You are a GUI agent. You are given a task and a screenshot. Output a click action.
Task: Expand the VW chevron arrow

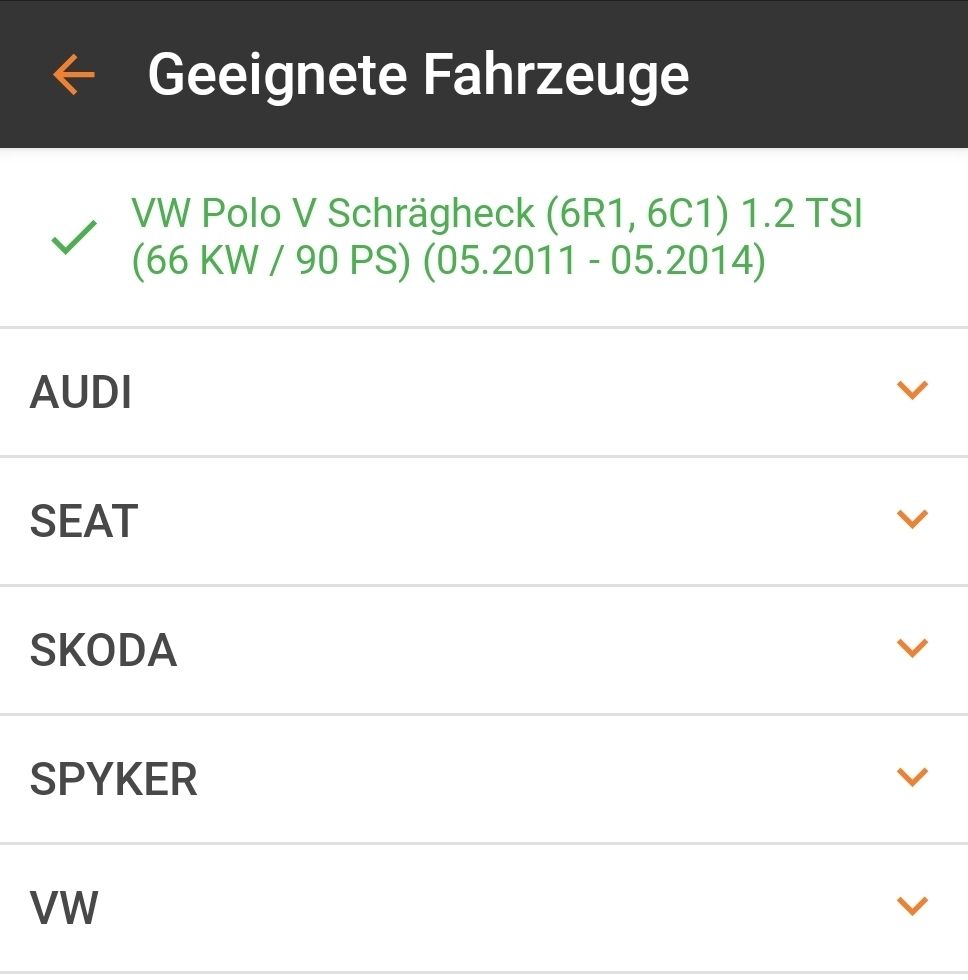pyautogui.click(x=912, y=906)
